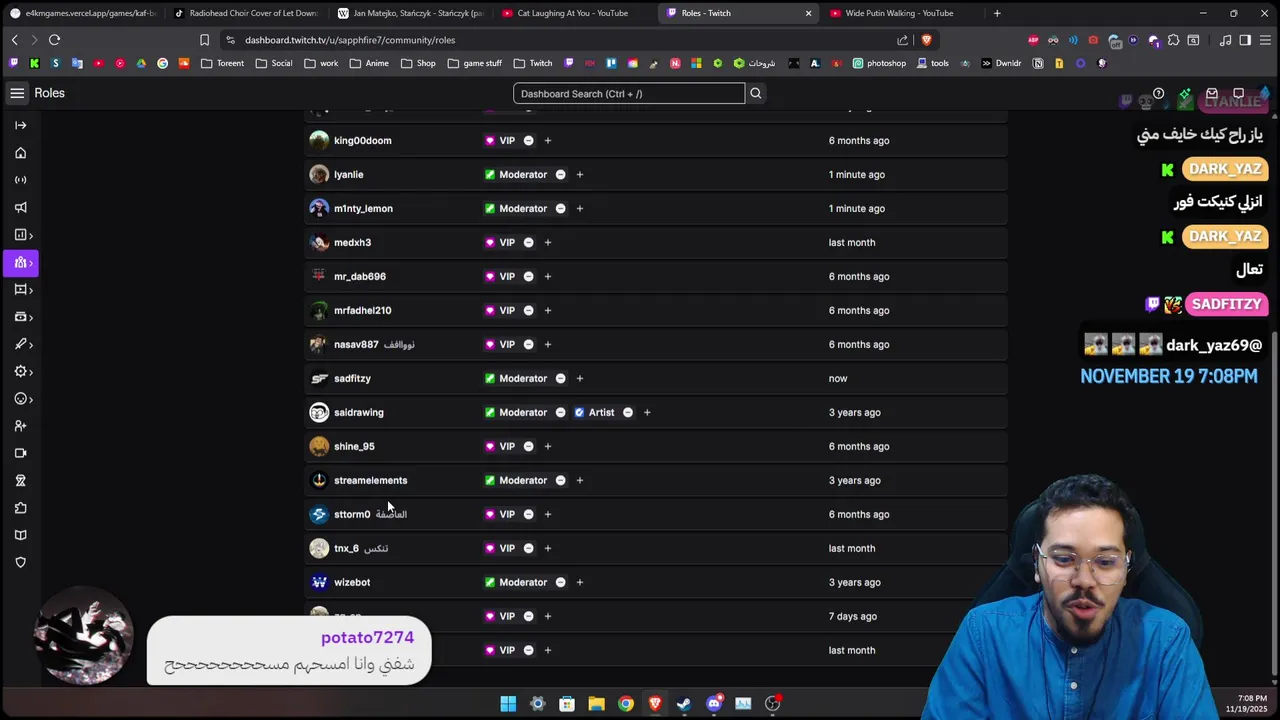Click Brave Shields lion icon in address bar
Image resolution: width=1280 pixels, height=720 pixels.
(x=926, y=40)
